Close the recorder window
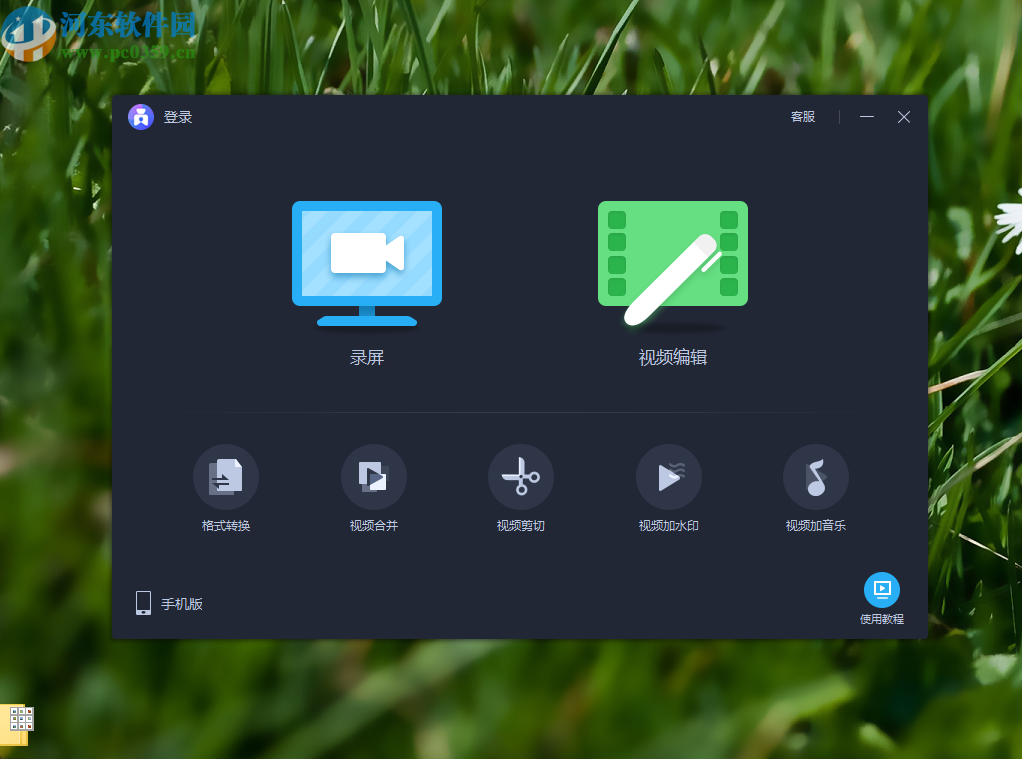This screenshot has width=1022, height=759. [x=903, y=117]
